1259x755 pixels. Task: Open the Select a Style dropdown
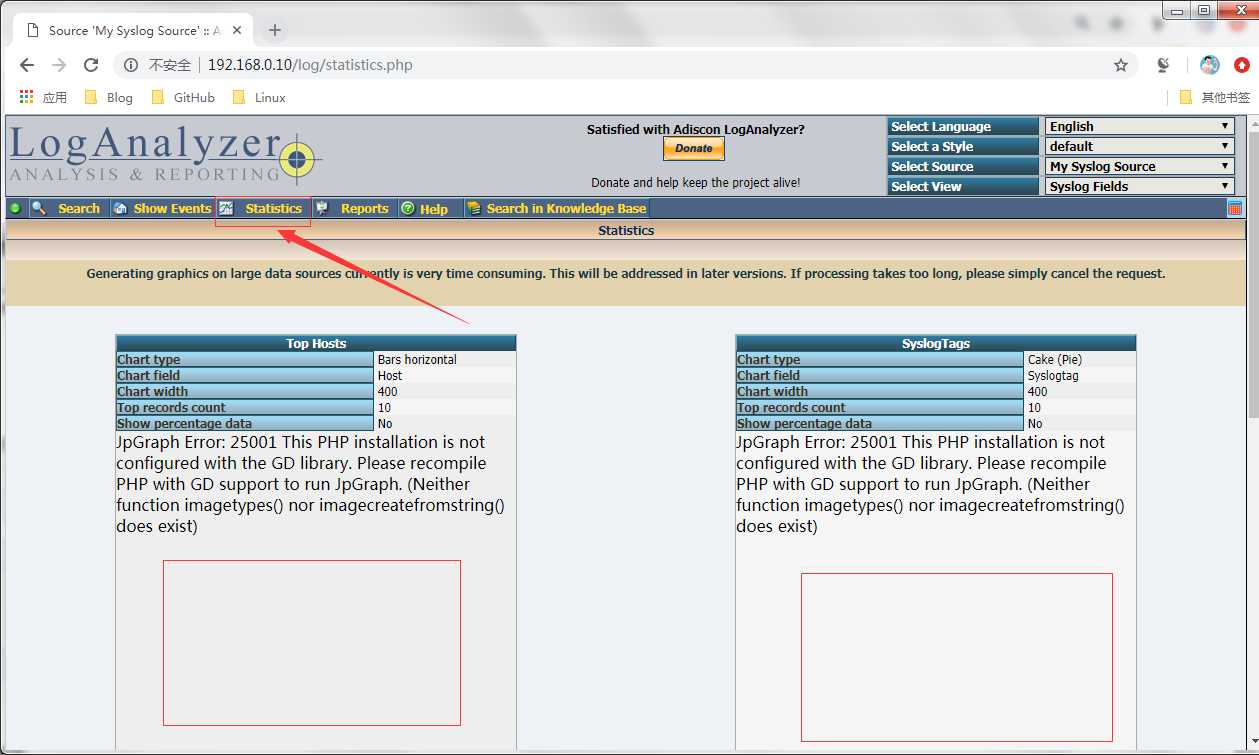point(1140,146)
